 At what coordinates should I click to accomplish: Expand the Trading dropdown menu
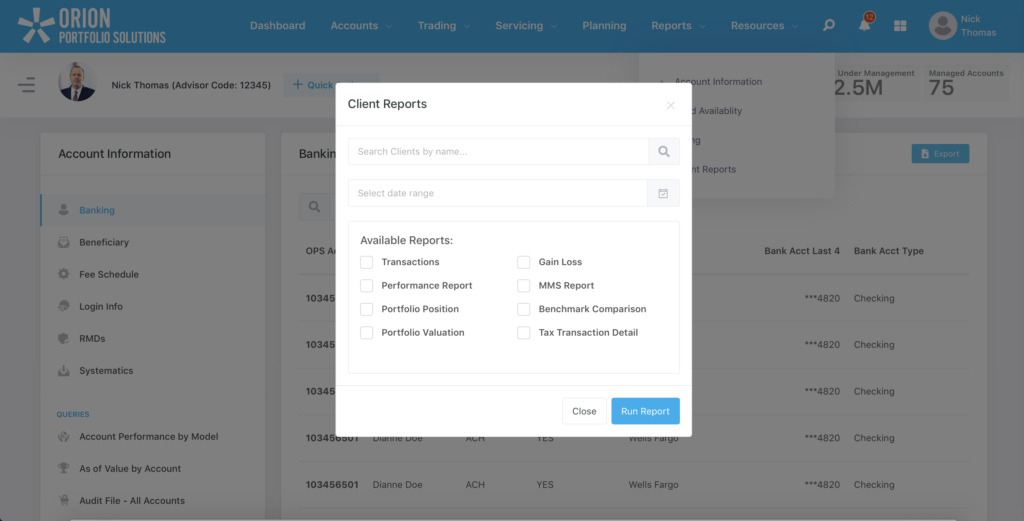(x=443, y=26)
